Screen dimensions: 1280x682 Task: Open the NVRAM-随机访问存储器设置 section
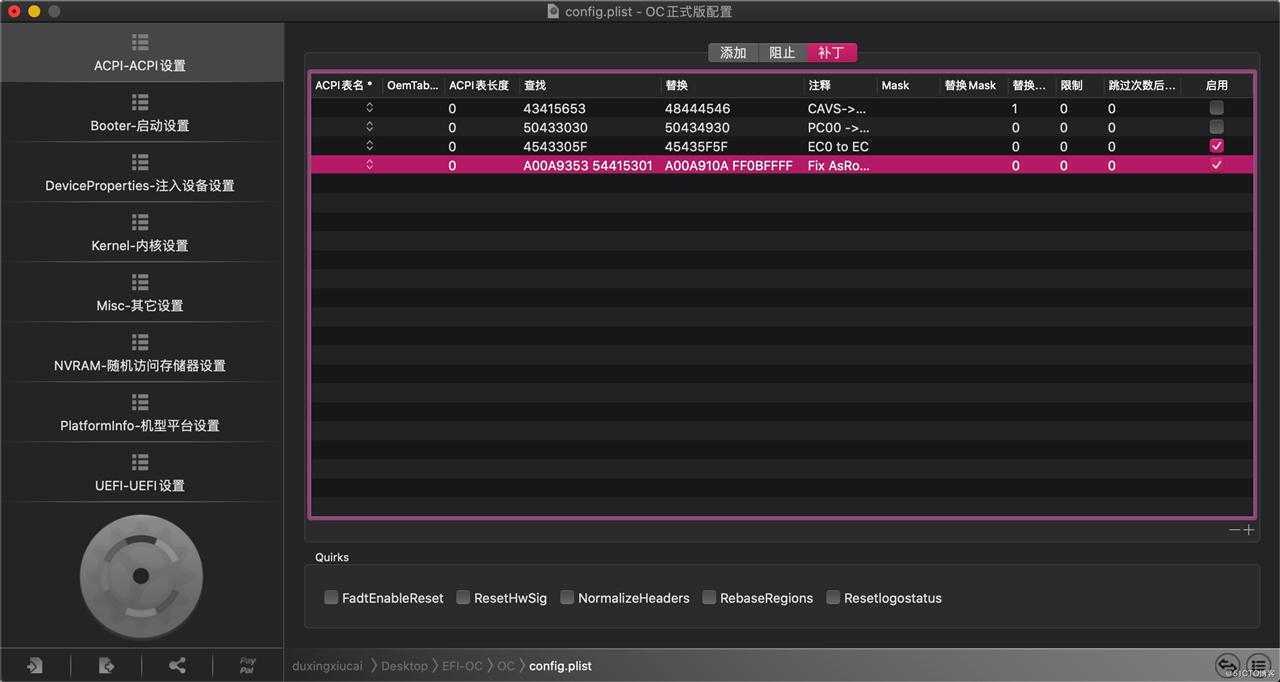click(x=140, y=353)
